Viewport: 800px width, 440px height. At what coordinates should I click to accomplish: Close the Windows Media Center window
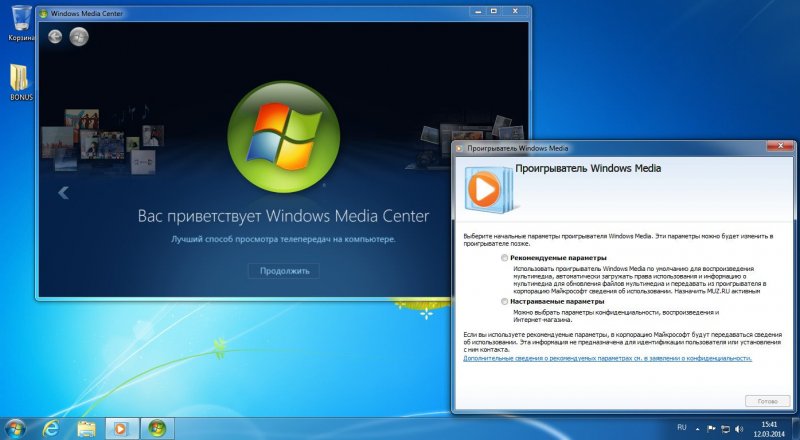coord(515,11)
